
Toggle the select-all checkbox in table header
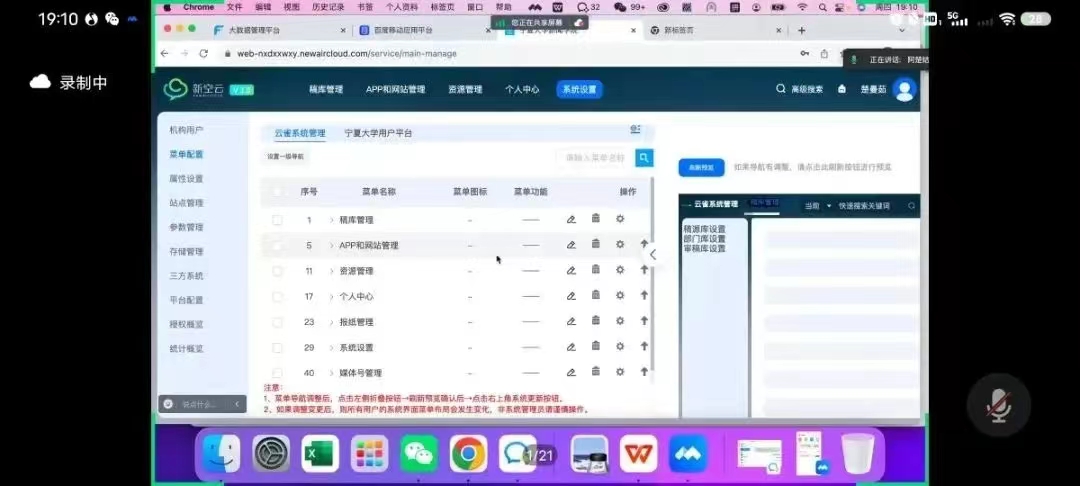277,192
